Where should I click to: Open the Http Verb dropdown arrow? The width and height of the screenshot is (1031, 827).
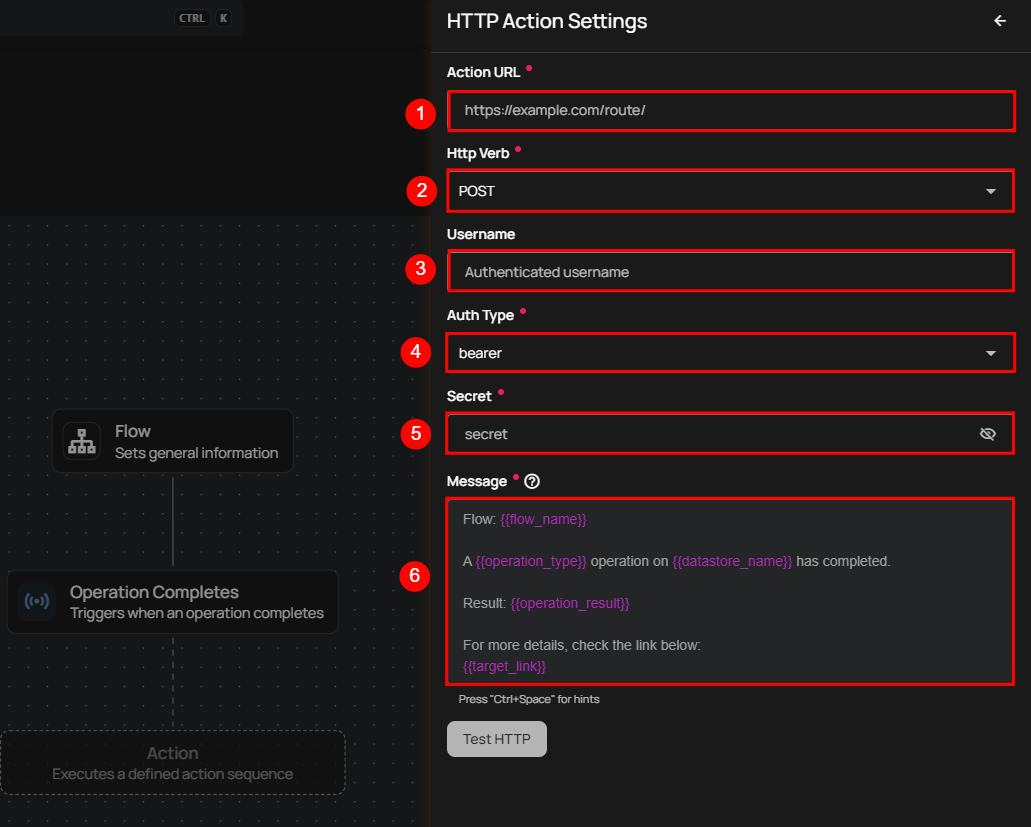tap(990, 191)
